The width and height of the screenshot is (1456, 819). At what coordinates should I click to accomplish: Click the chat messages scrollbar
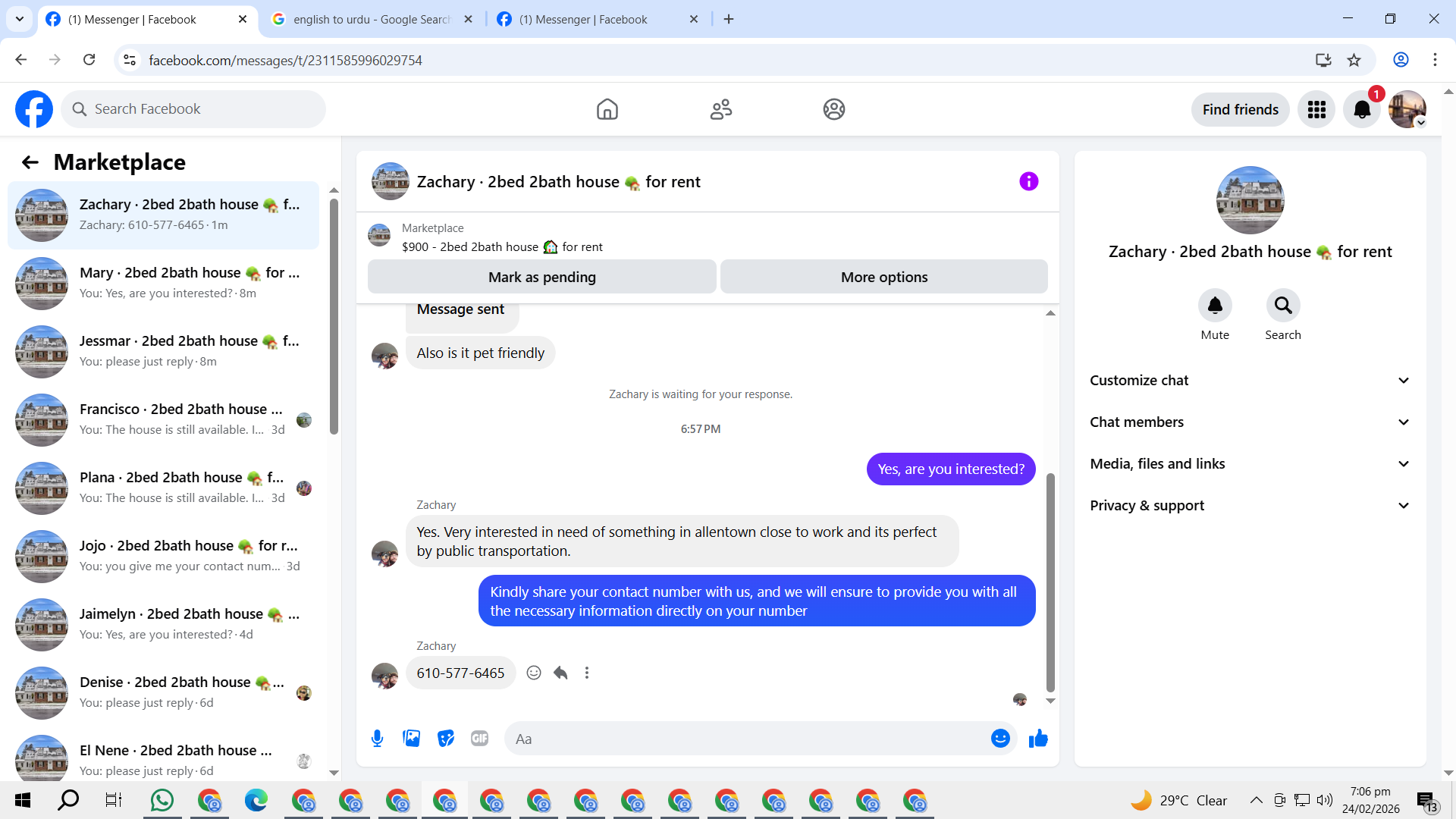pyautogui.click(x=1050, y=584)
